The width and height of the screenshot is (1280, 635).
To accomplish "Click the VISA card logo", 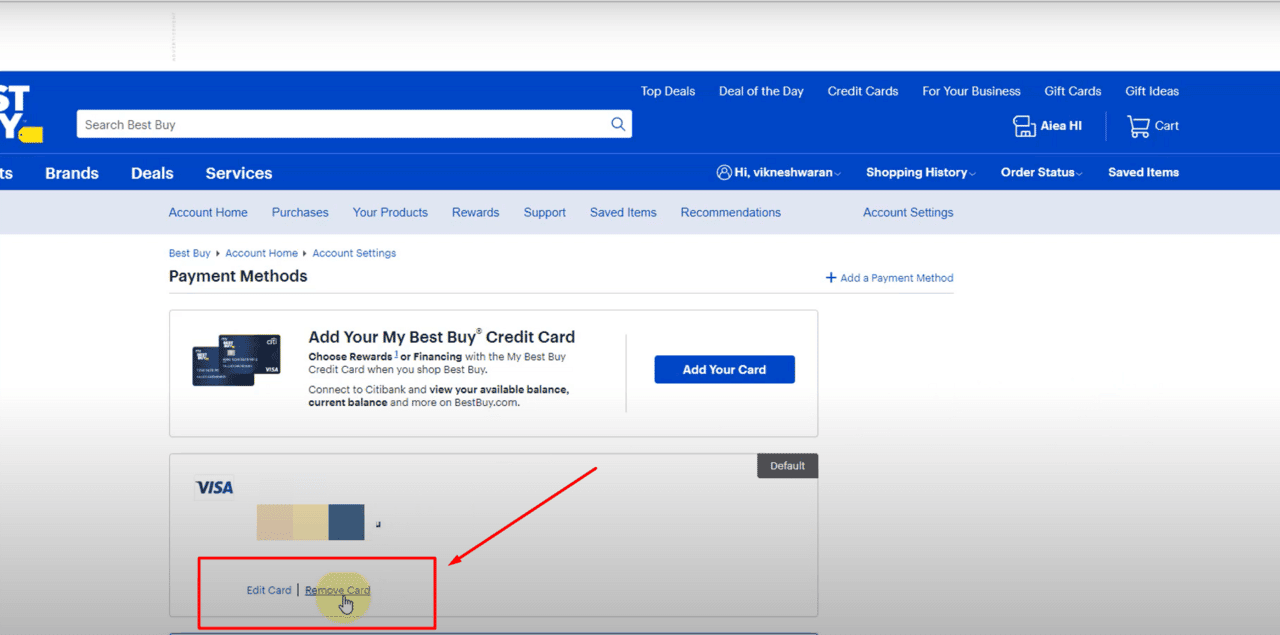I will 214,488.
